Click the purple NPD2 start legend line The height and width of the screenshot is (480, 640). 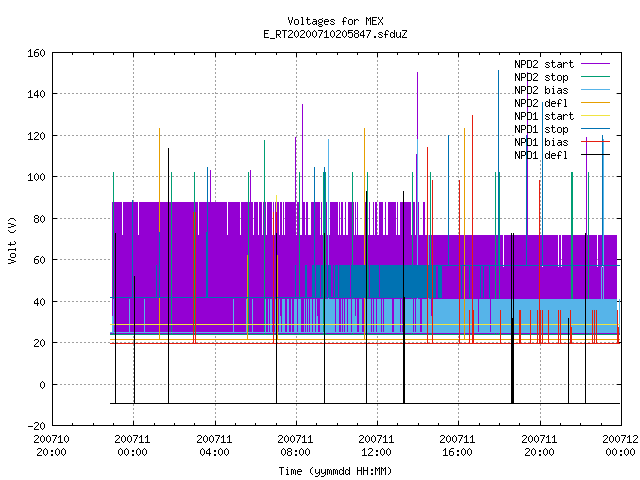coord(595,64)
